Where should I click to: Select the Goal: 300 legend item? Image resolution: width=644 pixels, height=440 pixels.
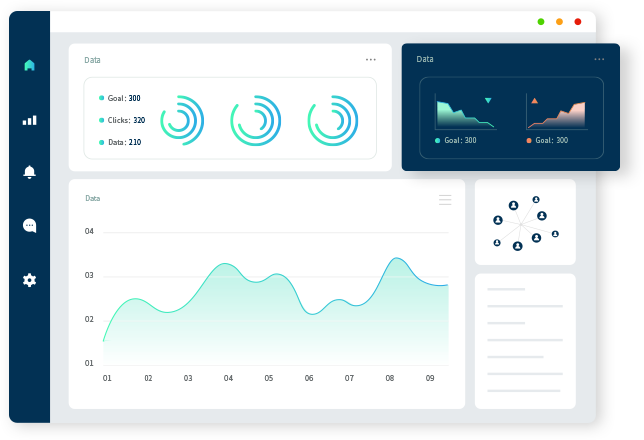point(120,98)
